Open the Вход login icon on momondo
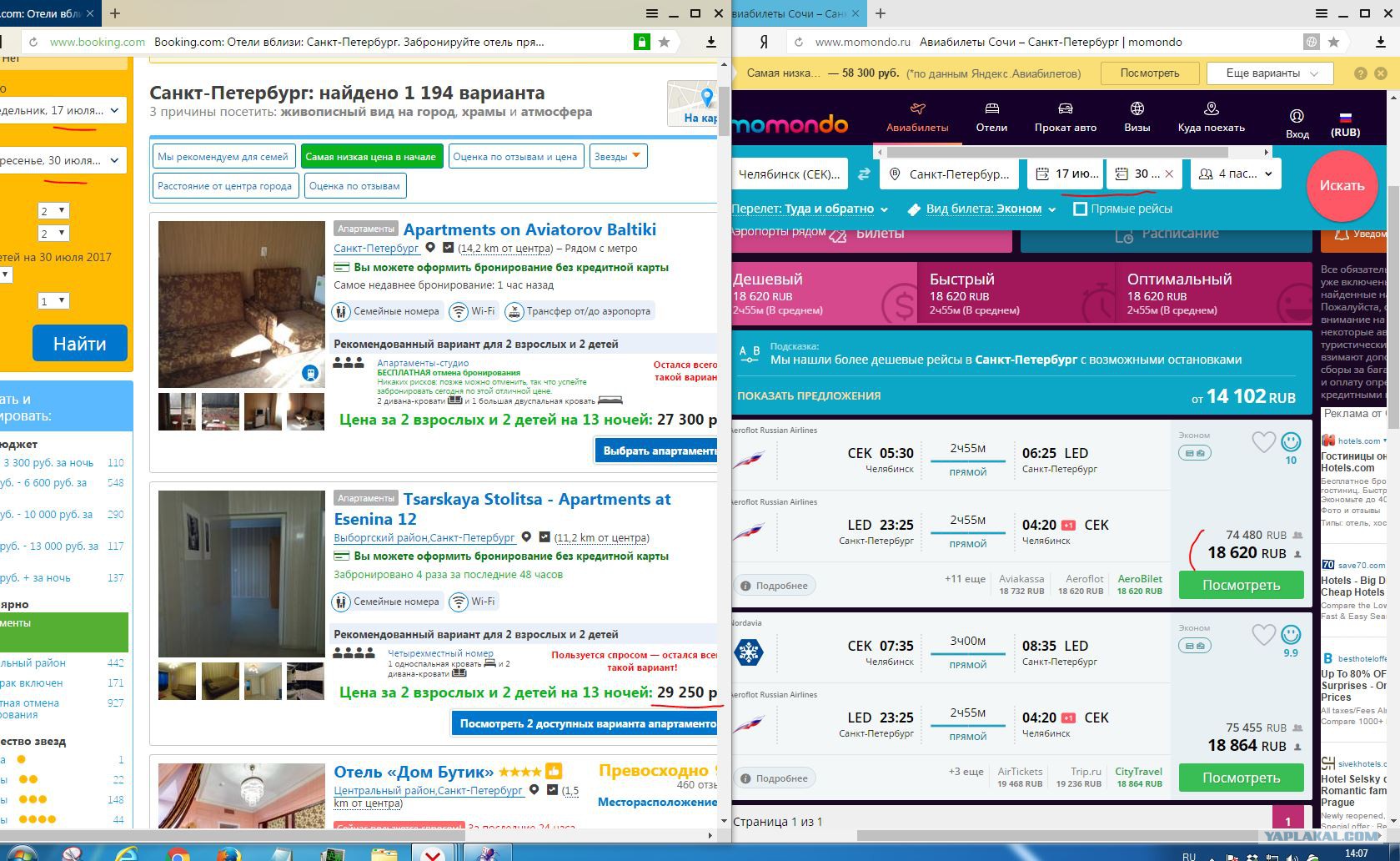The width and height of the screenshot is (1400, 861). pos(1297,122)
